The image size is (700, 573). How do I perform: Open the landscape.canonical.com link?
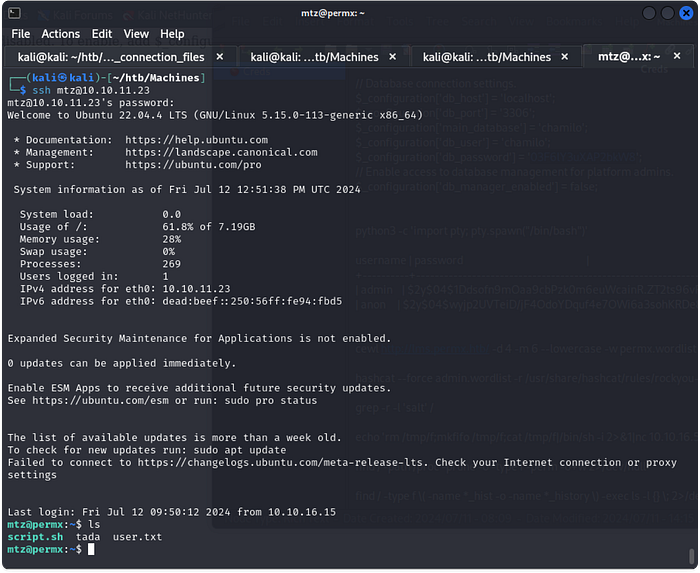click(221, 152)
